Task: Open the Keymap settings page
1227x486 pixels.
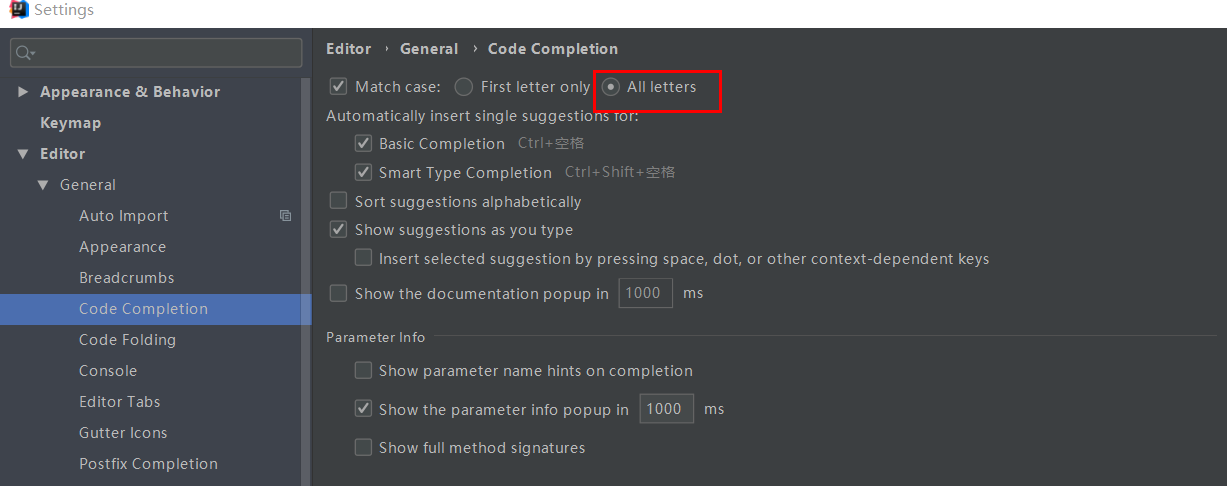Action: (x=70, y=122)
